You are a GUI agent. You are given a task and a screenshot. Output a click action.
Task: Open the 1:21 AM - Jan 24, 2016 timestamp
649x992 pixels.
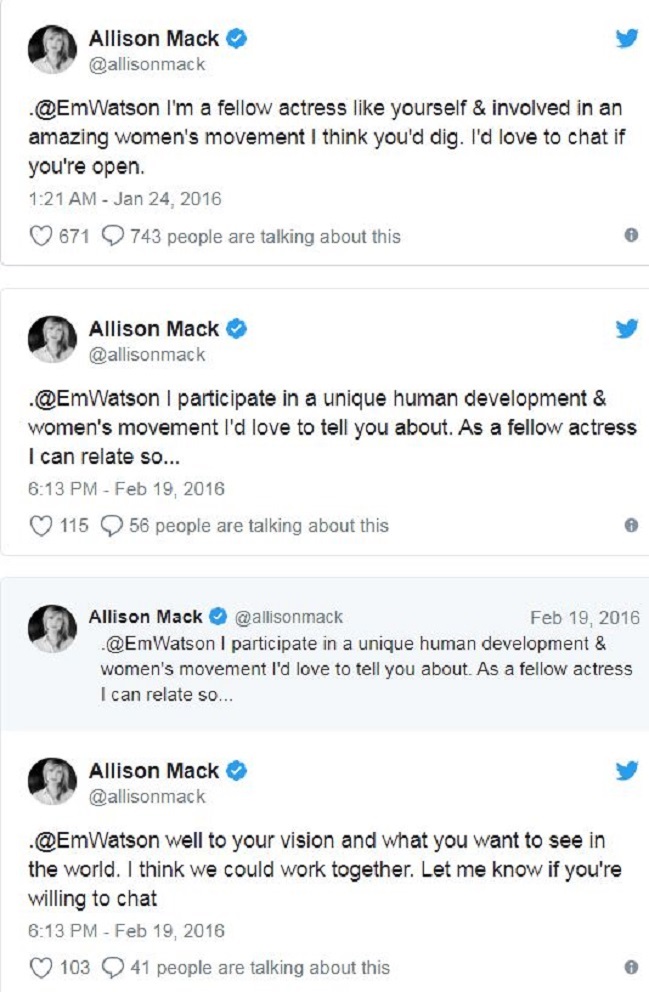pos(125,199)
